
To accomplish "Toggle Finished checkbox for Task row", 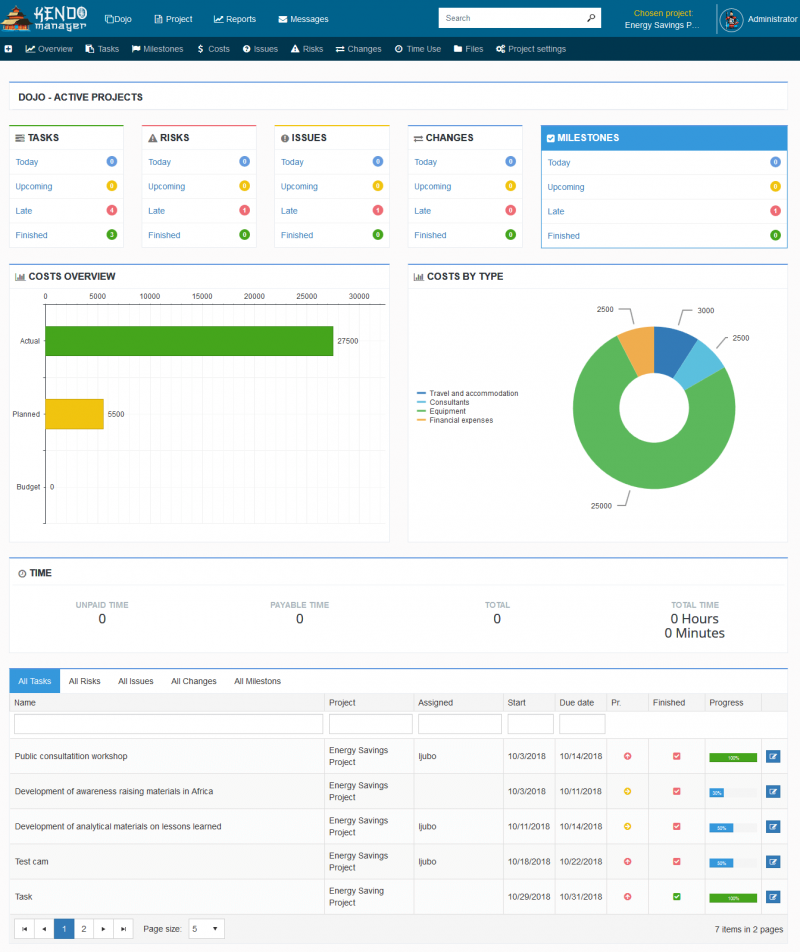I will (x=676, y=897).
